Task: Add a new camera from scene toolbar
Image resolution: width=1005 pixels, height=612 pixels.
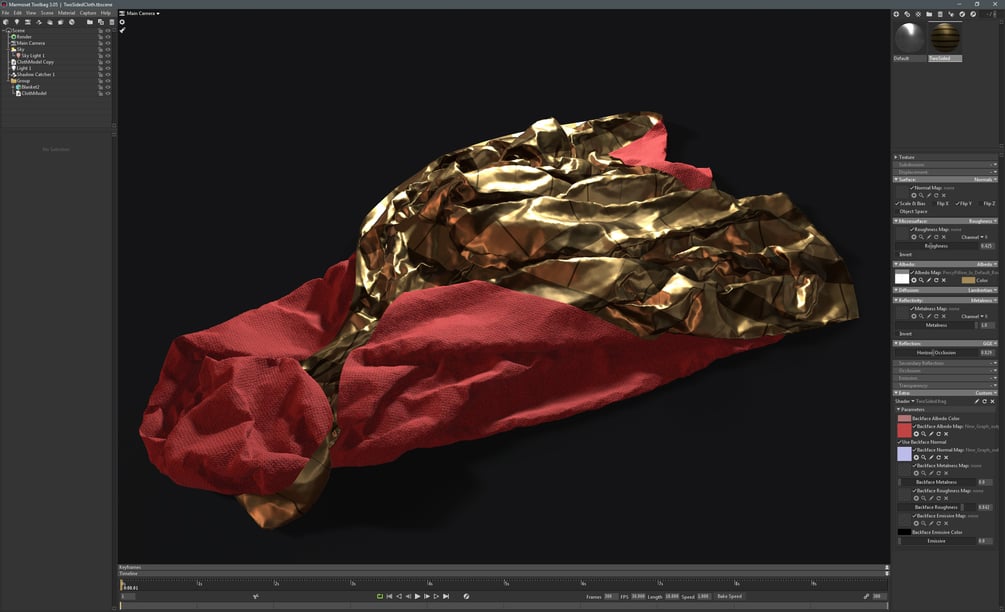Action: tap(28, 22)
